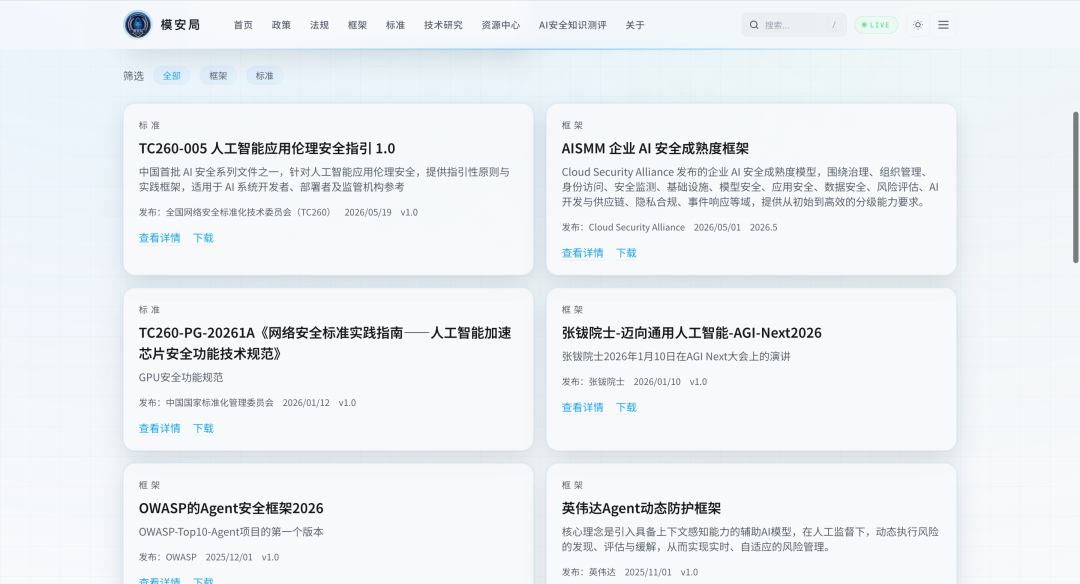The image size is (1080, 584).
Task: Click 张钹院士2026年1月10日在AGI Next大会上的演讲 text
Action: coord(676,357)
